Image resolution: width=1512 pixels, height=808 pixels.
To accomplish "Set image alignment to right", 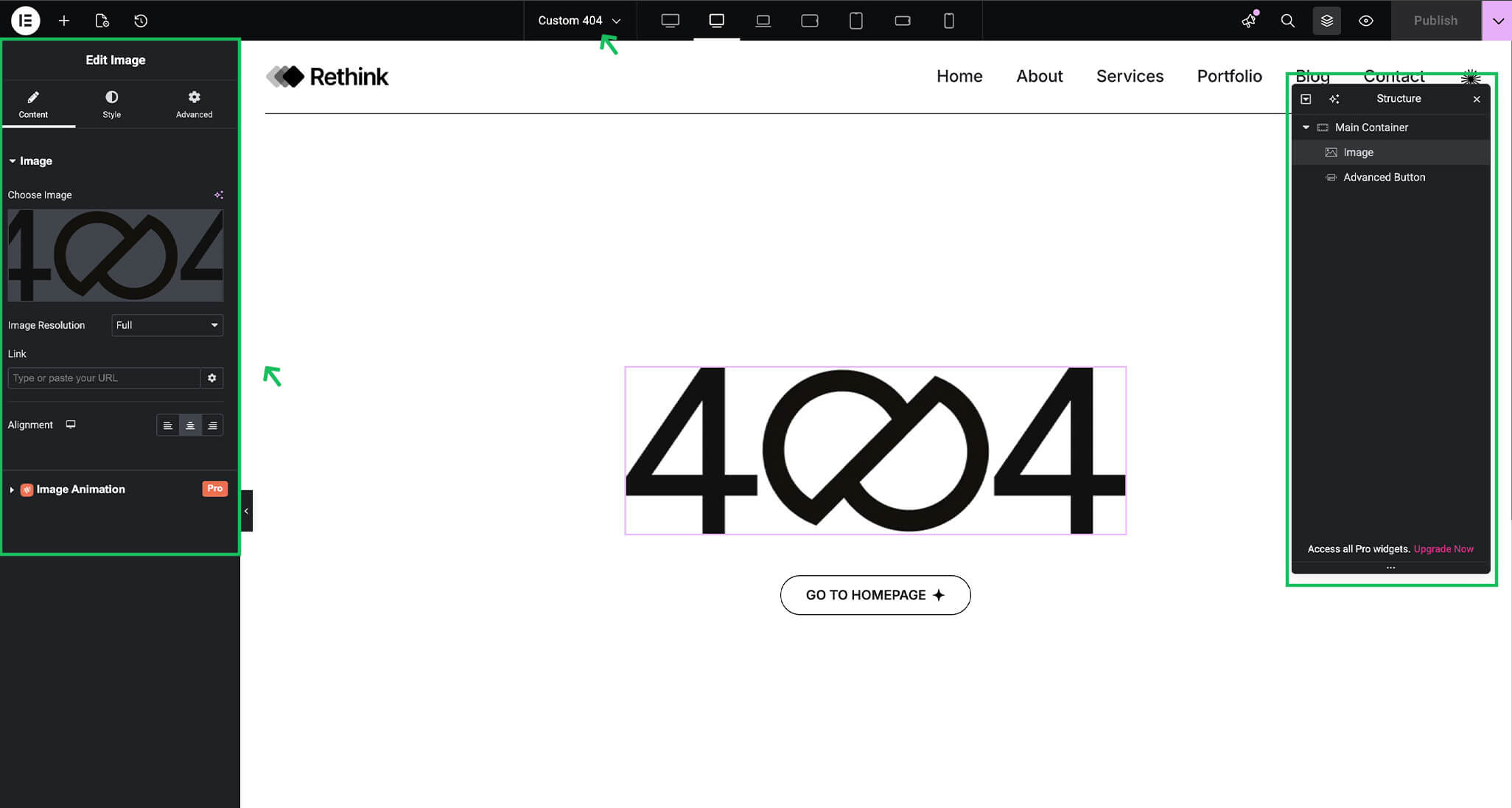I will [x=212, y=425].
